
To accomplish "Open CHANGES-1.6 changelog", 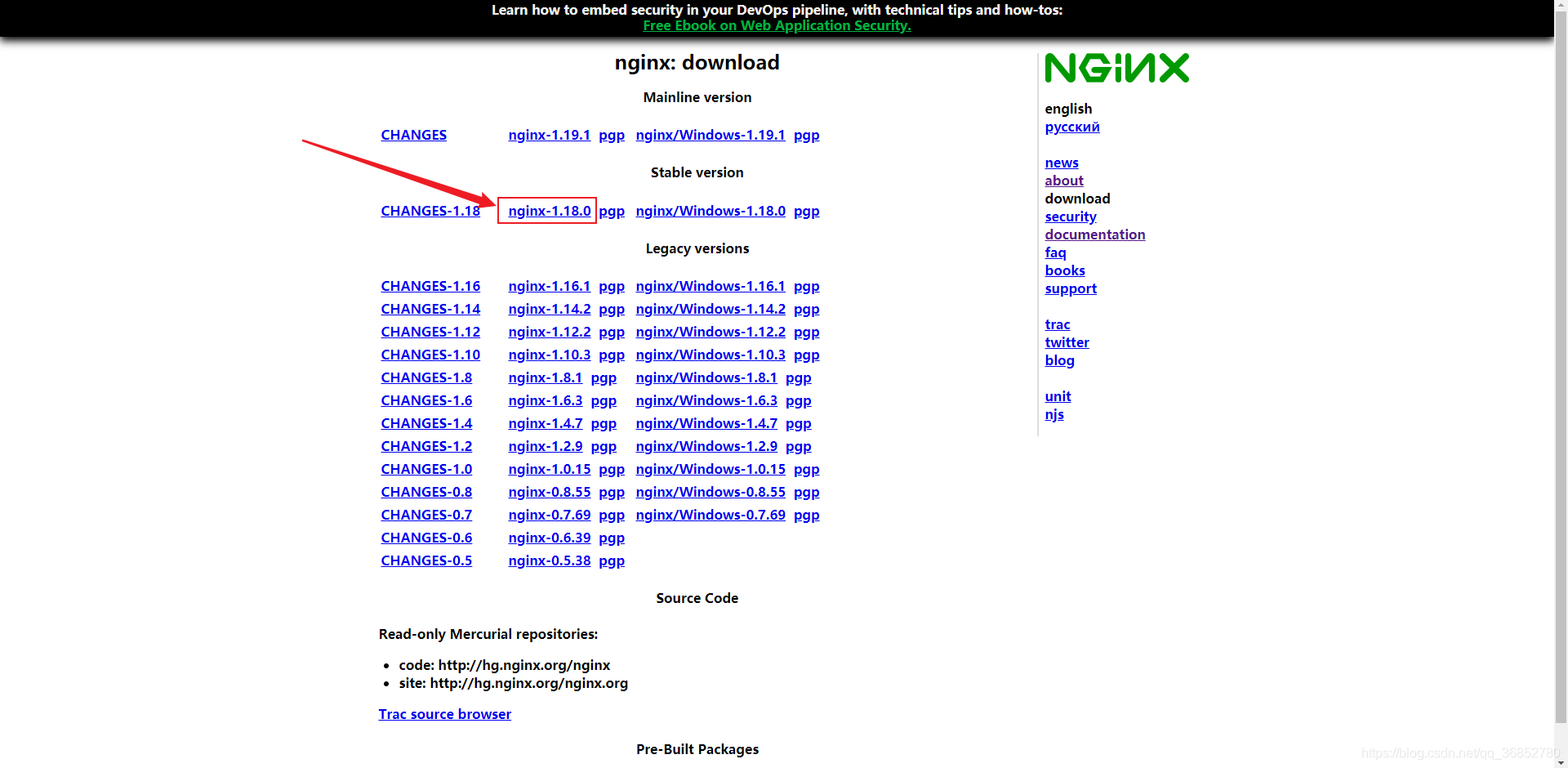I will pyautogui.click(x=426, y=400).
